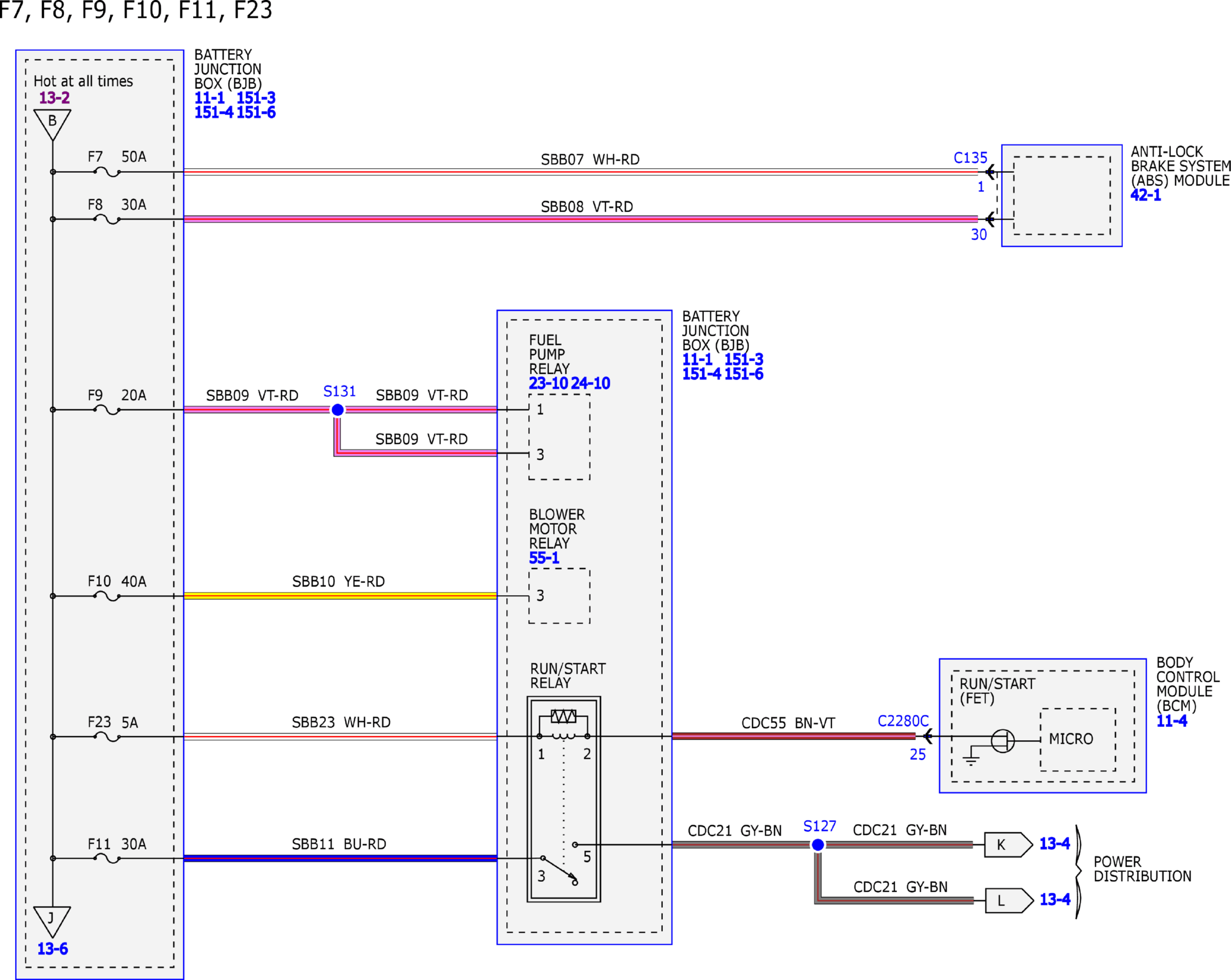Follow the 11-4 BCM reference link
The width and height of the screenshot is (1231, 980).
(x=1171, y=721)
